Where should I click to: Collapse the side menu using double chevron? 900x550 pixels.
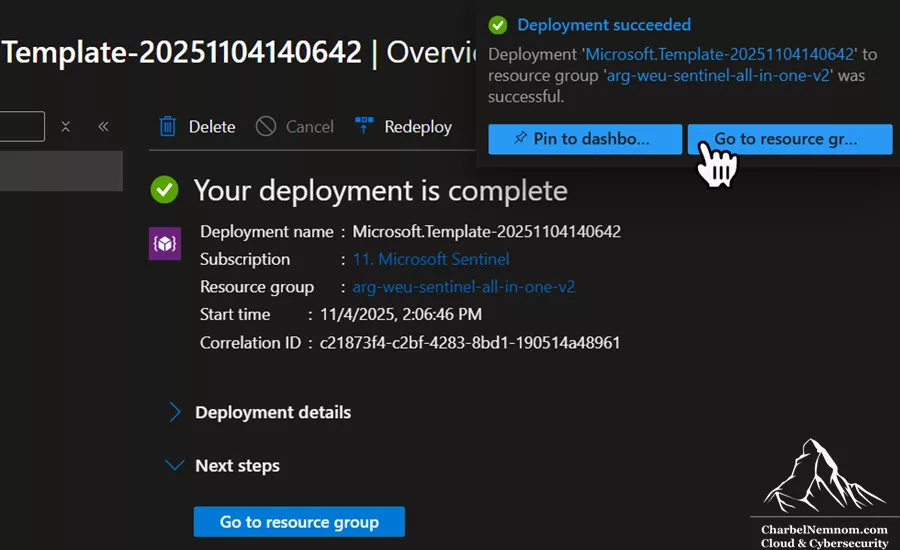(103, 126)
